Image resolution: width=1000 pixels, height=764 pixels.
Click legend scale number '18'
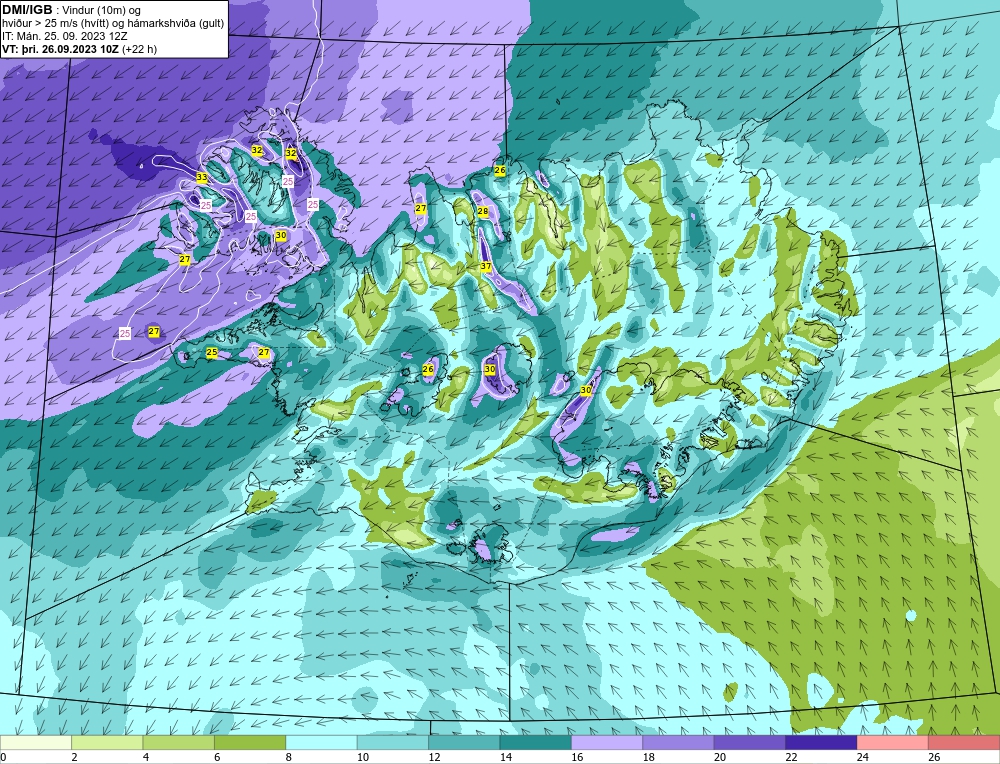pos(649,757)
